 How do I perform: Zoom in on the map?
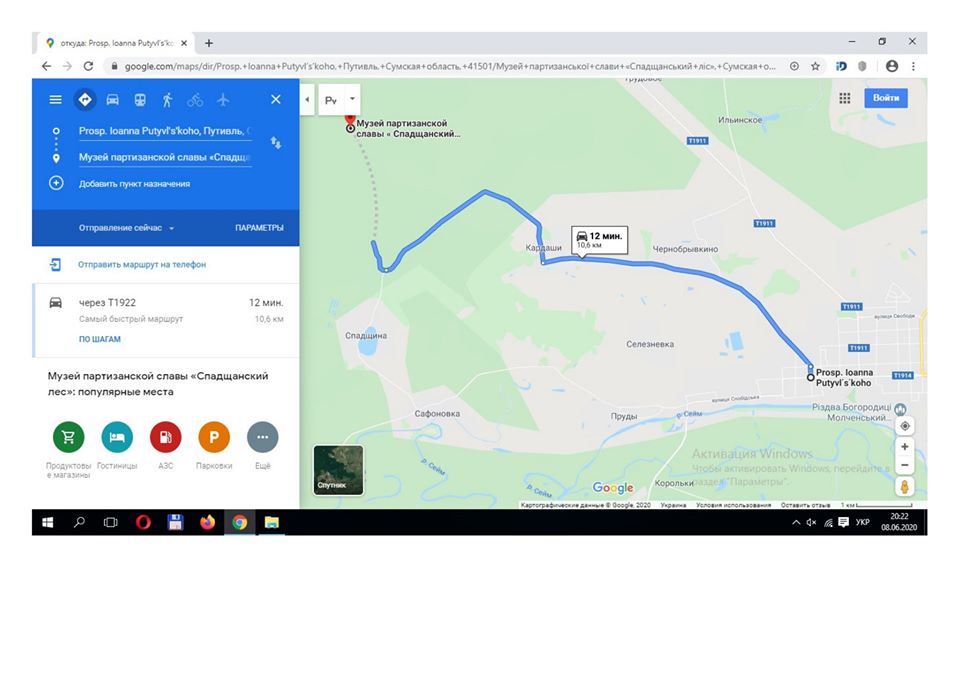coord(905,446)
